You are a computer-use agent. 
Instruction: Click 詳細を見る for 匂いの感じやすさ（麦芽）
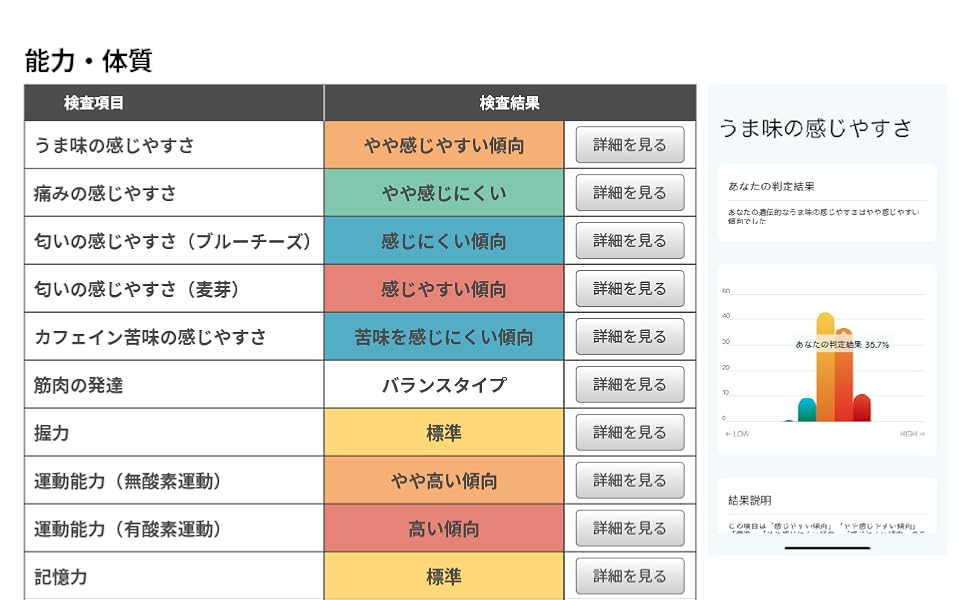[x=630, y=289]
